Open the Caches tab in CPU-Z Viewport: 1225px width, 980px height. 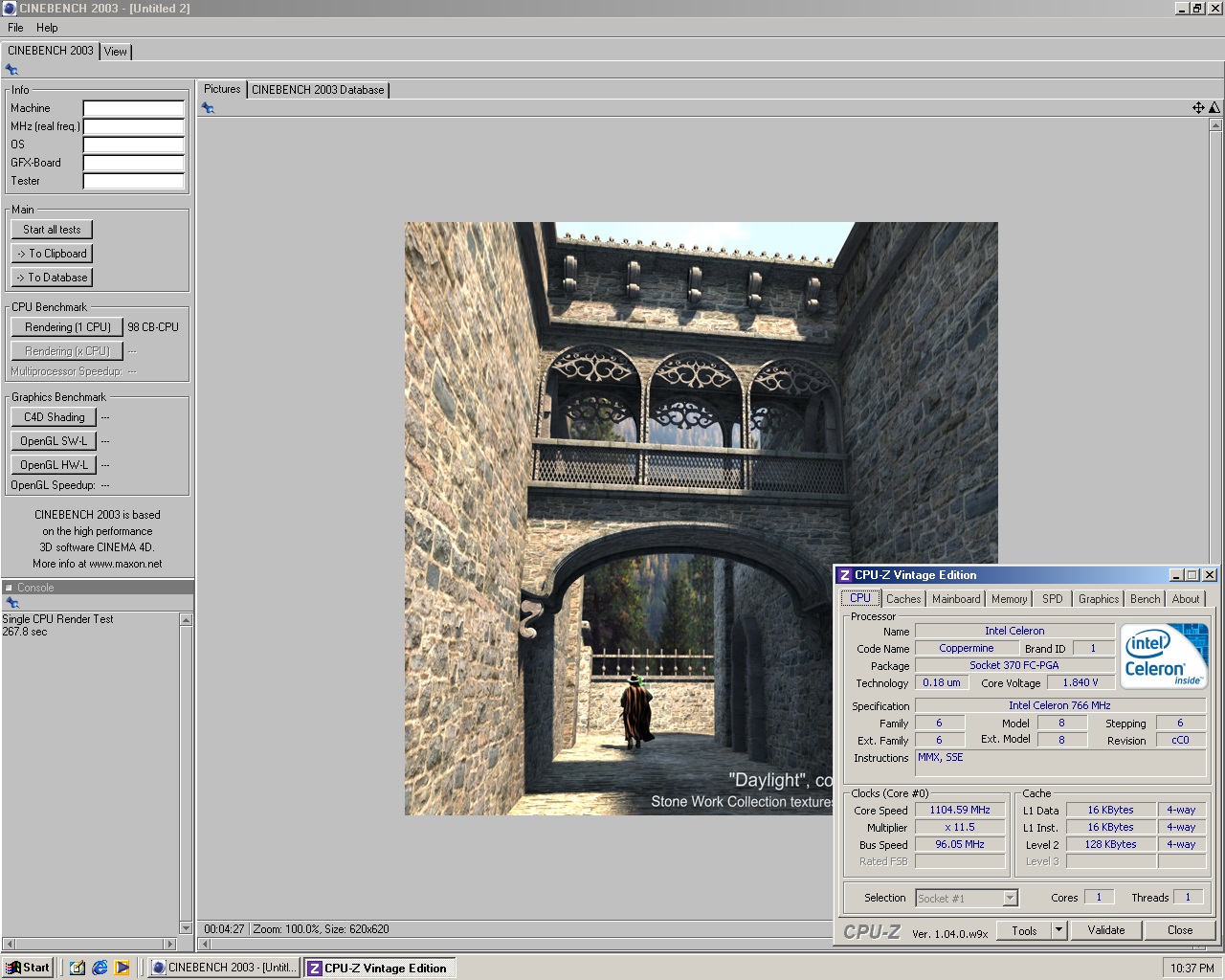point(903,599)
